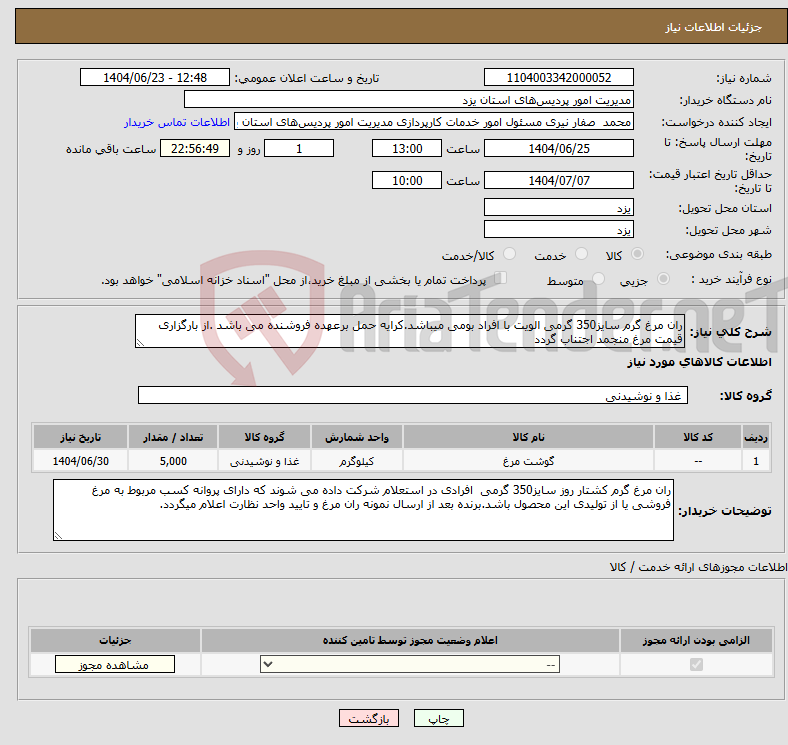
Task: Click the remaining days field showing 1
Action: (299, 148)
